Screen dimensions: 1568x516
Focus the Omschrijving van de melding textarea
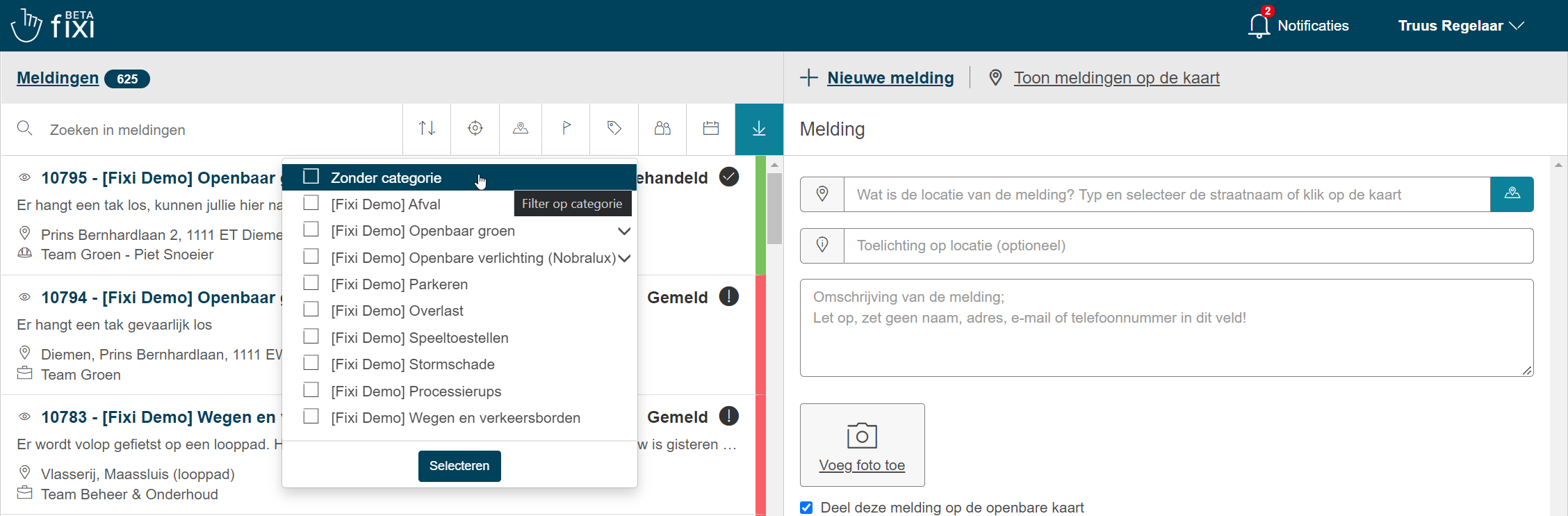[1166, 328]
